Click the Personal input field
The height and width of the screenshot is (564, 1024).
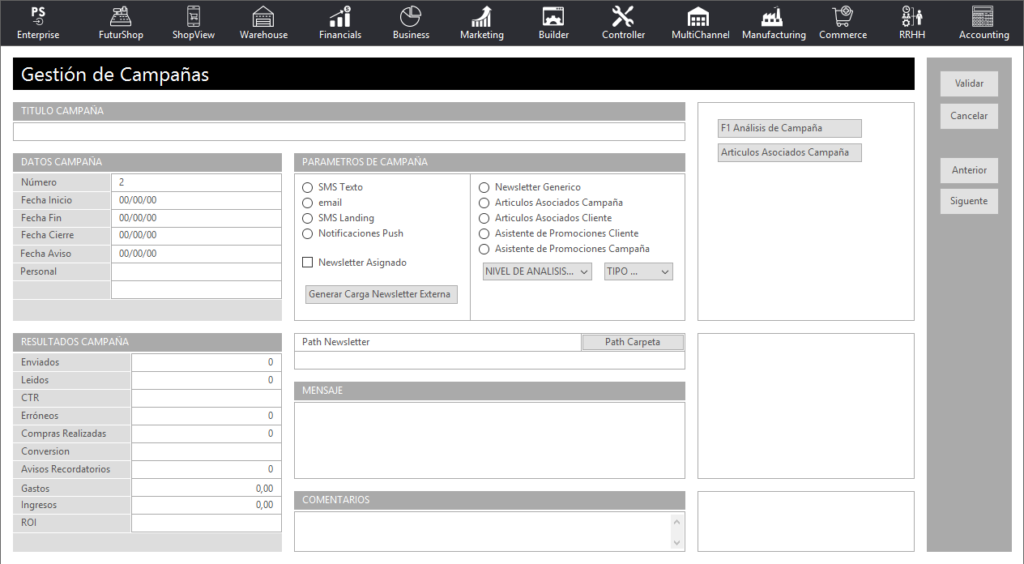tap(196, 272)
